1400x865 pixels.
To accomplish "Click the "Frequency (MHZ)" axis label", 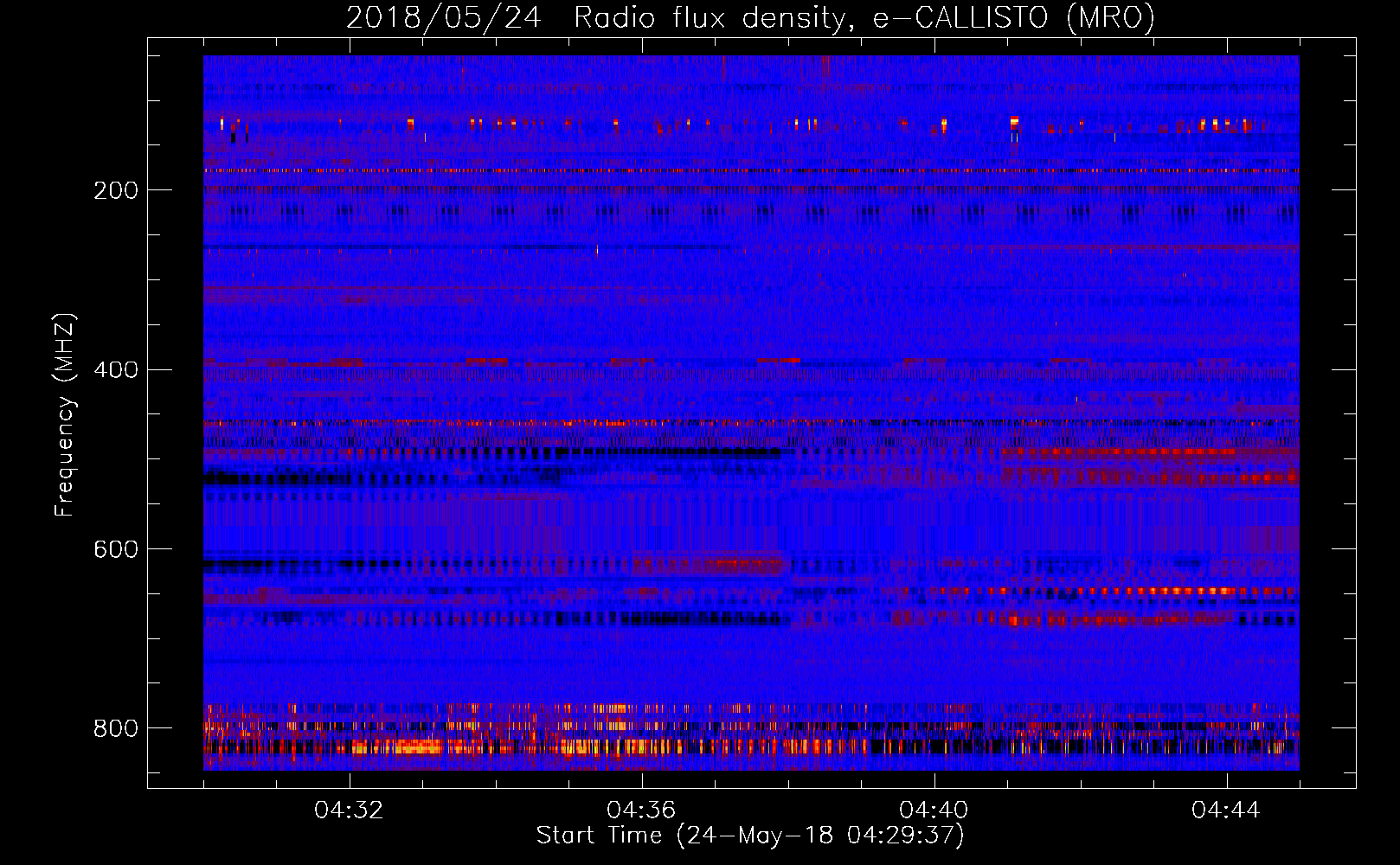I will [65, 414].
